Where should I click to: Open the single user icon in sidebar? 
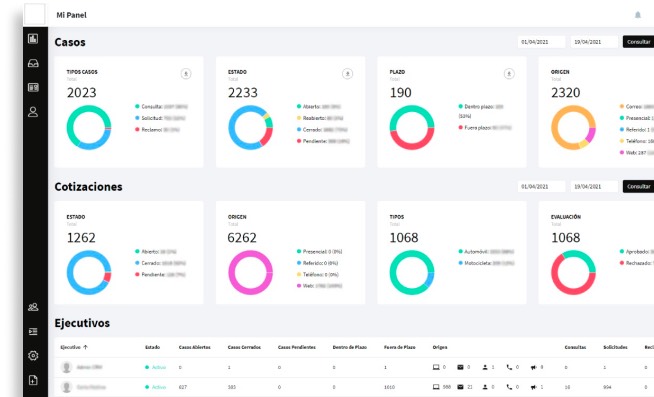(33, 112)
